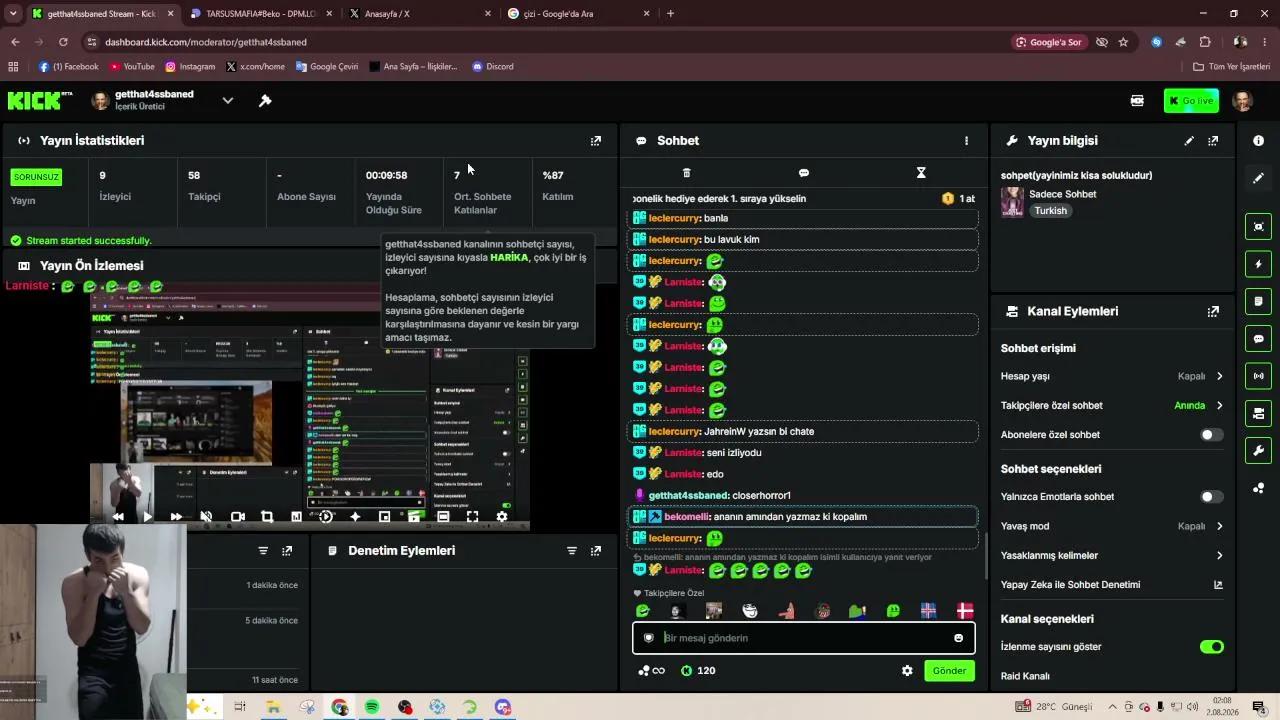Viewport: 1280px width, 720px height.
Task: Open Spotify from the taskbar
Action: 372,707
